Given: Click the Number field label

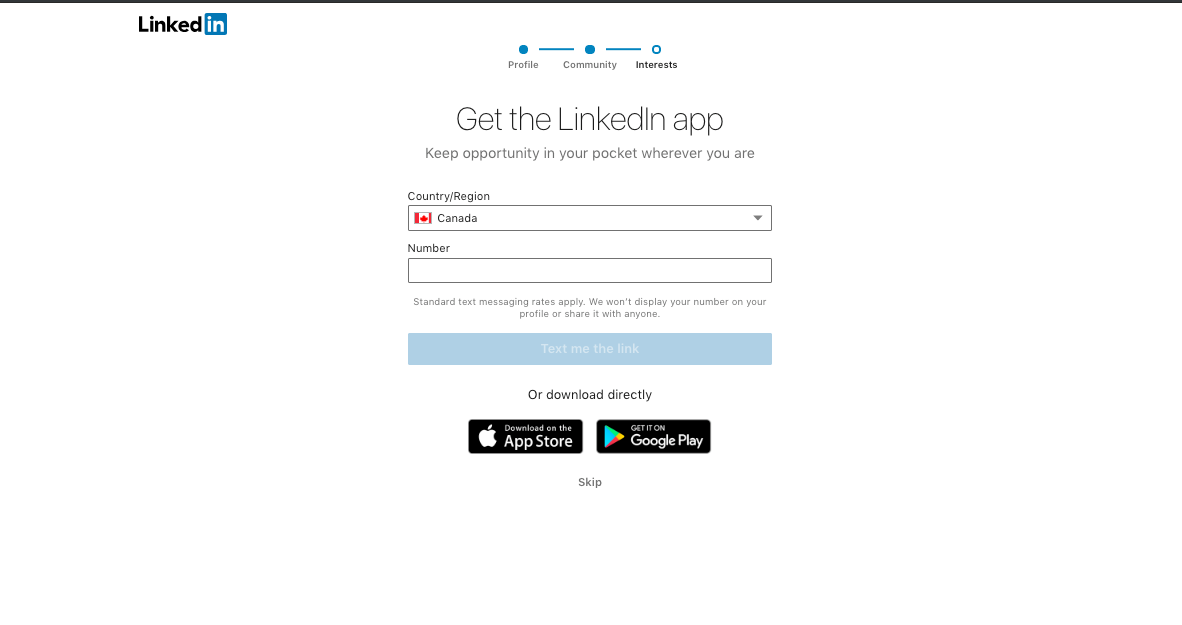Looking at the screenshot, I should point(429,248).
